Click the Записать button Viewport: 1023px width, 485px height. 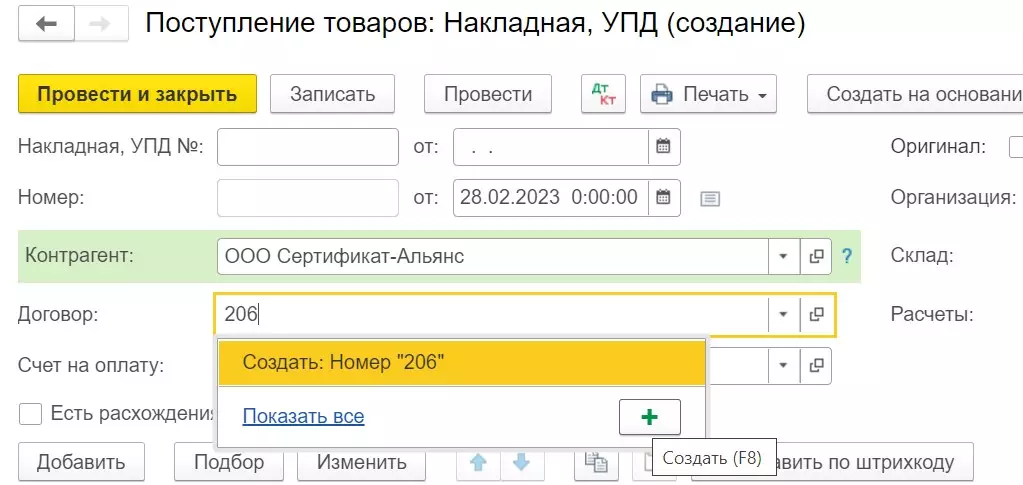[332, 94]
